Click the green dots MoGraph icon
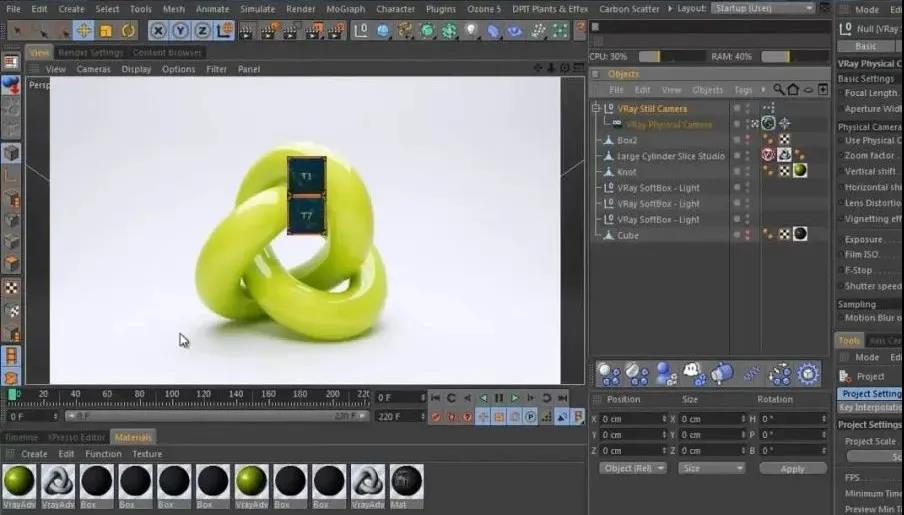 pyautogui.click(x=559, y=31)
